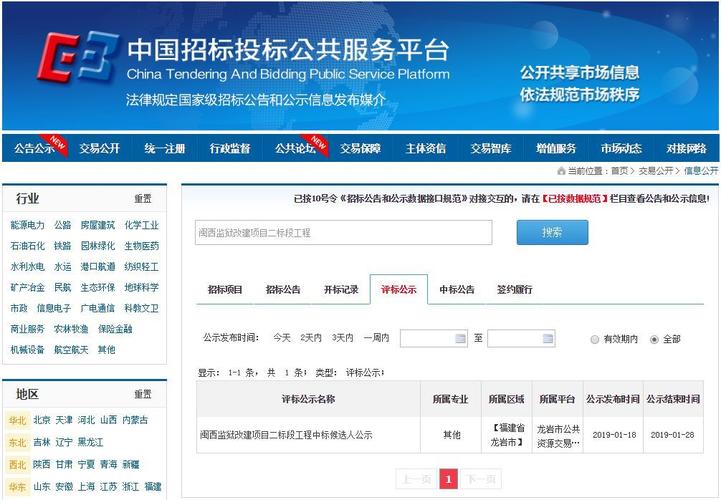Open 闽西监狱改建项目 result row title
This screenshot has height=500, width=721.
coord(286,435)
